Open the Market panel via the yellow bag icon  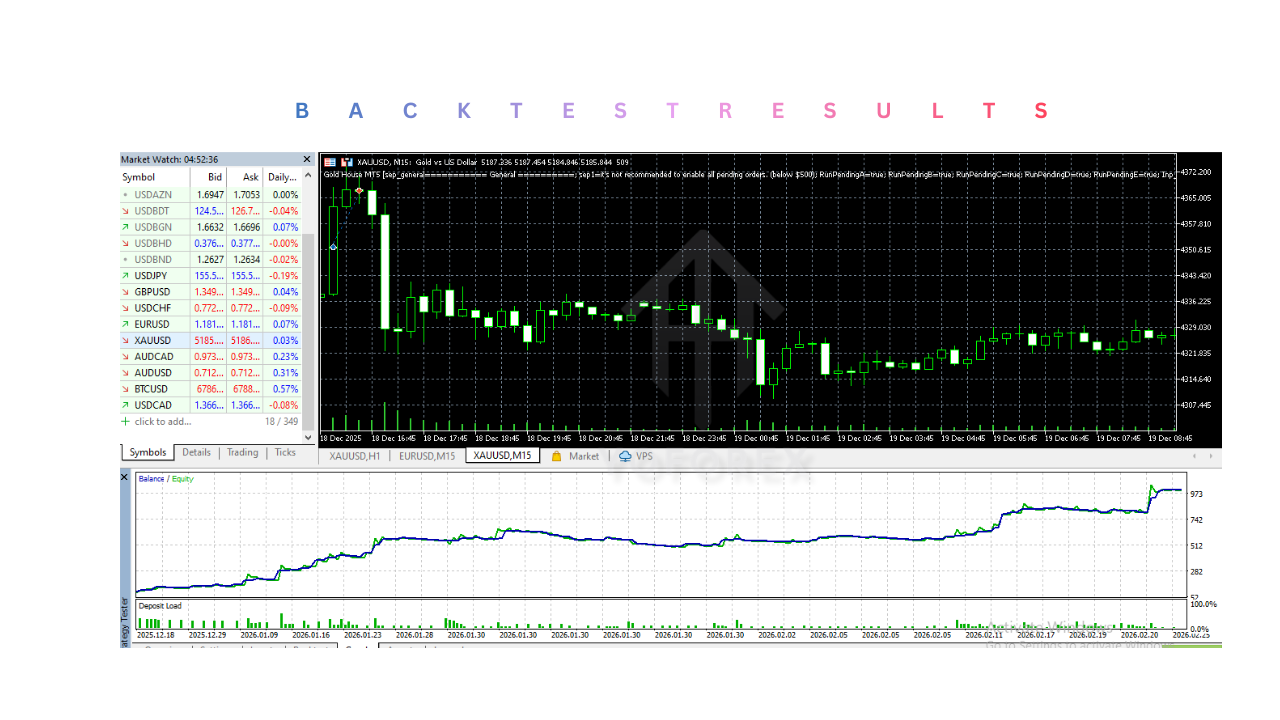pos(556,456)
